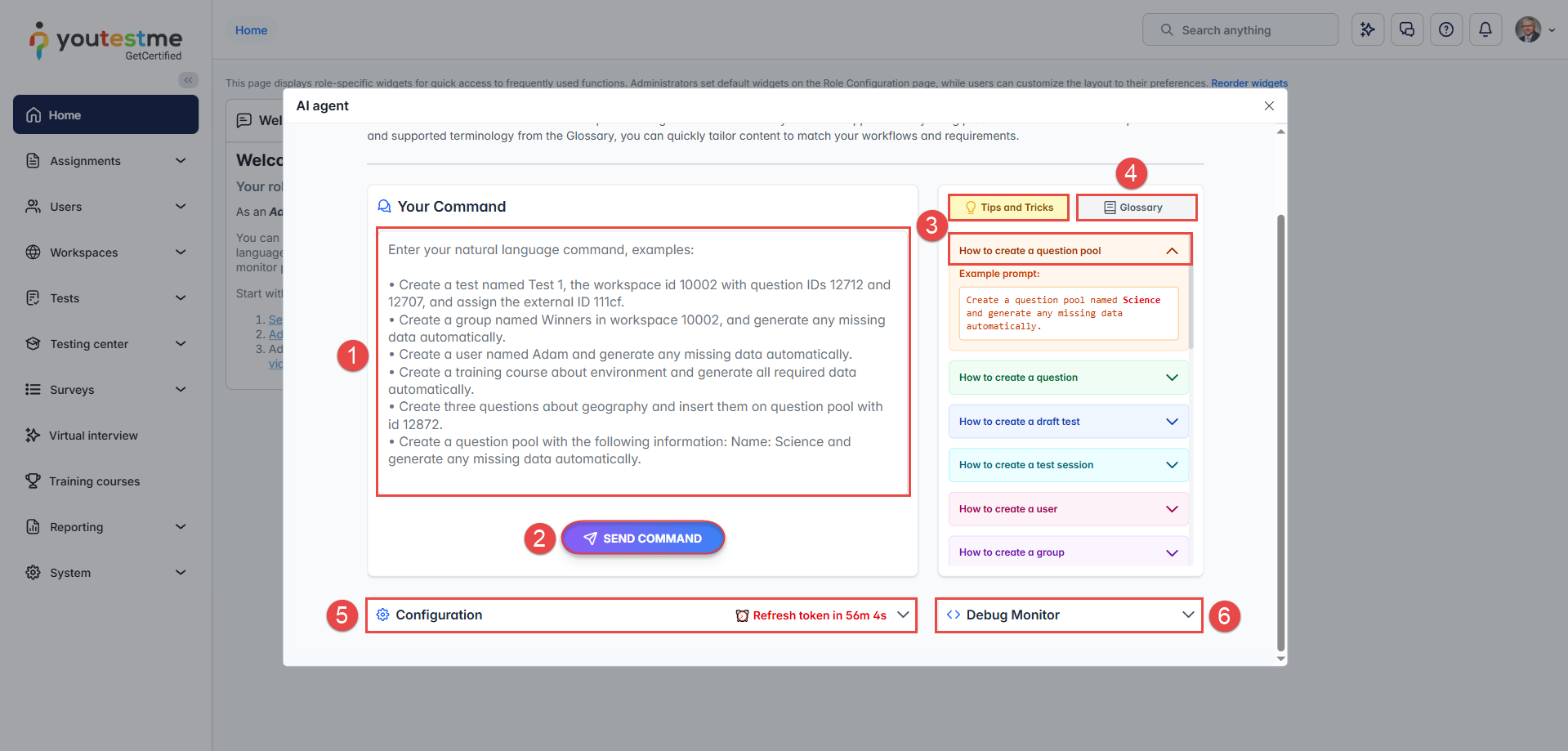Click the AI agent dialog scrollbar
This screenshot has height=751, width=1568.
coord(1280,409)
